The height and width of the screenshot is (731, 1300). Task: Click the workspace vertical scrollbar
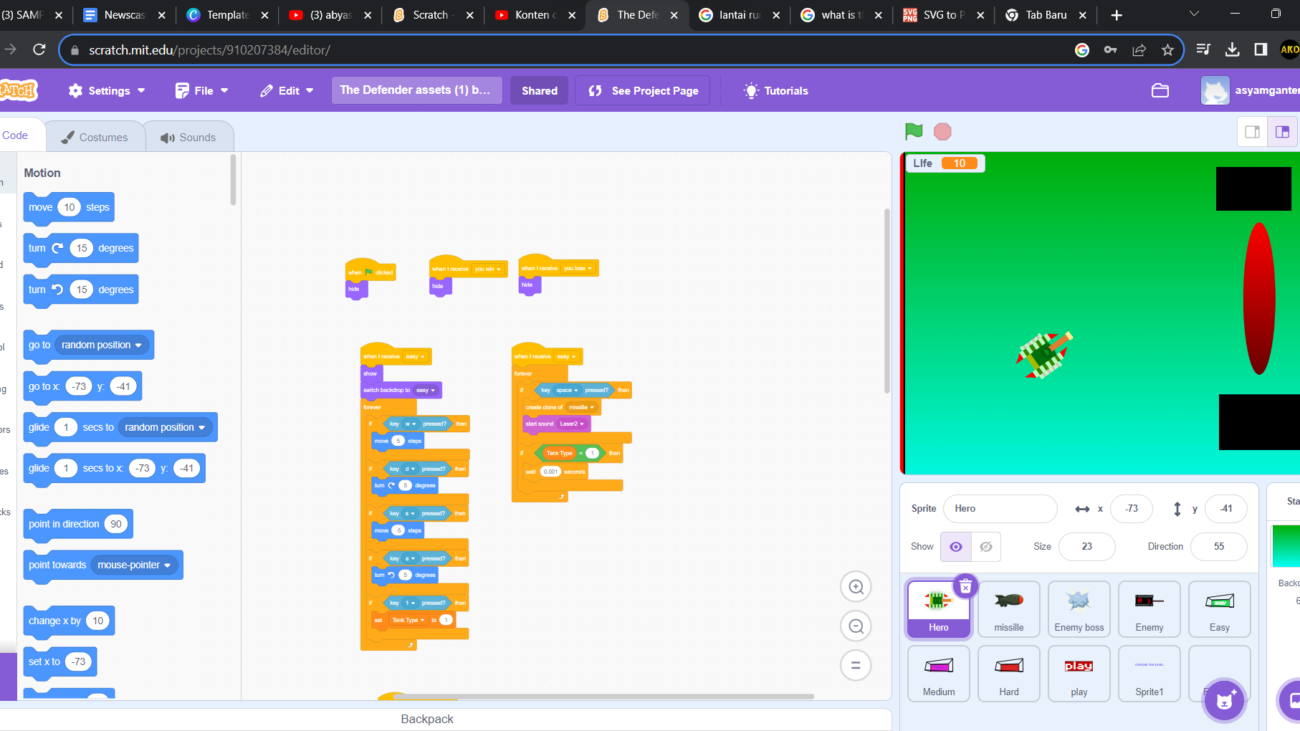[886, 300]
